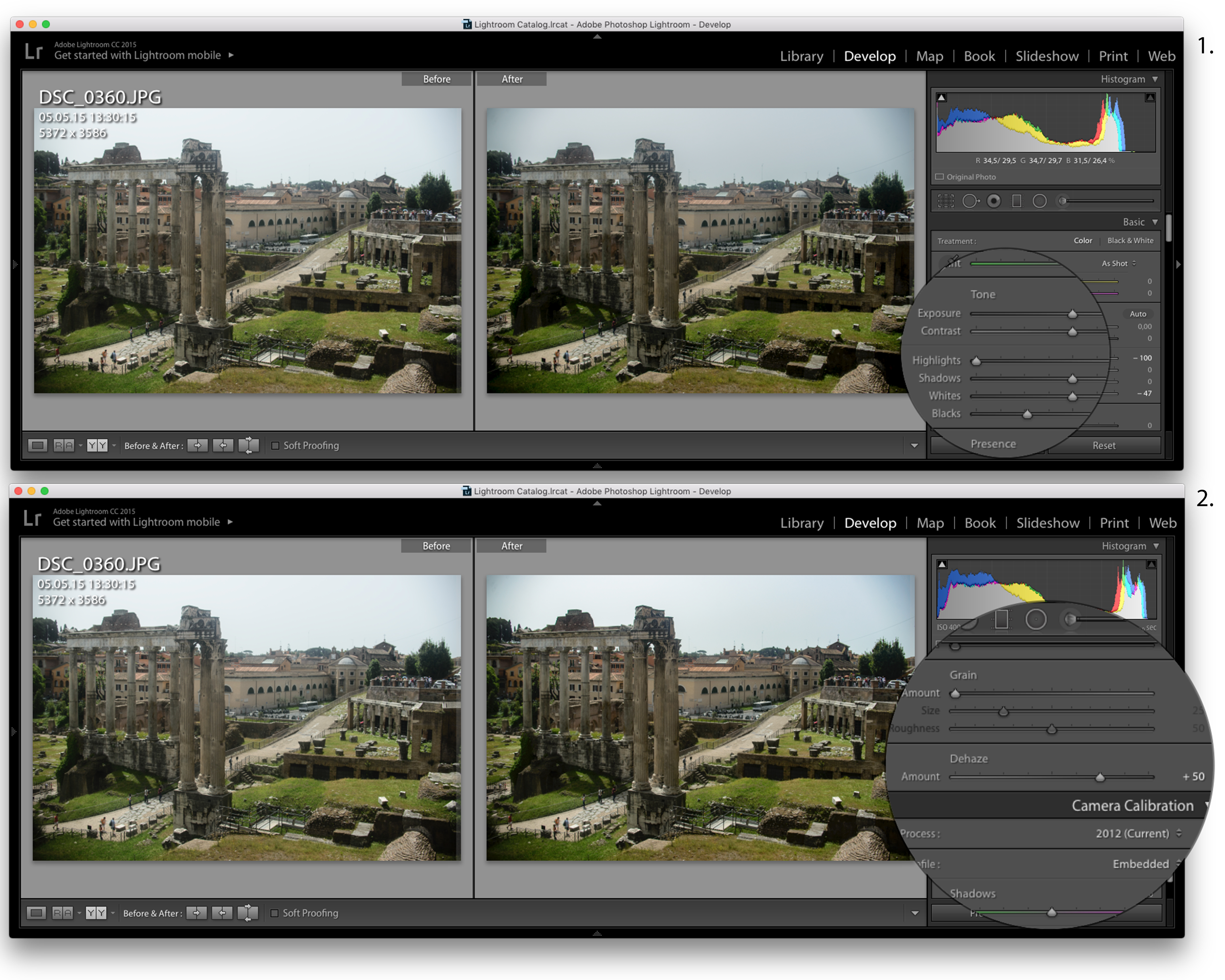Open Slideshow module in upper window
Image resolution: width=1225 pixels, height=980 pixels.
tap(1047, 56)
